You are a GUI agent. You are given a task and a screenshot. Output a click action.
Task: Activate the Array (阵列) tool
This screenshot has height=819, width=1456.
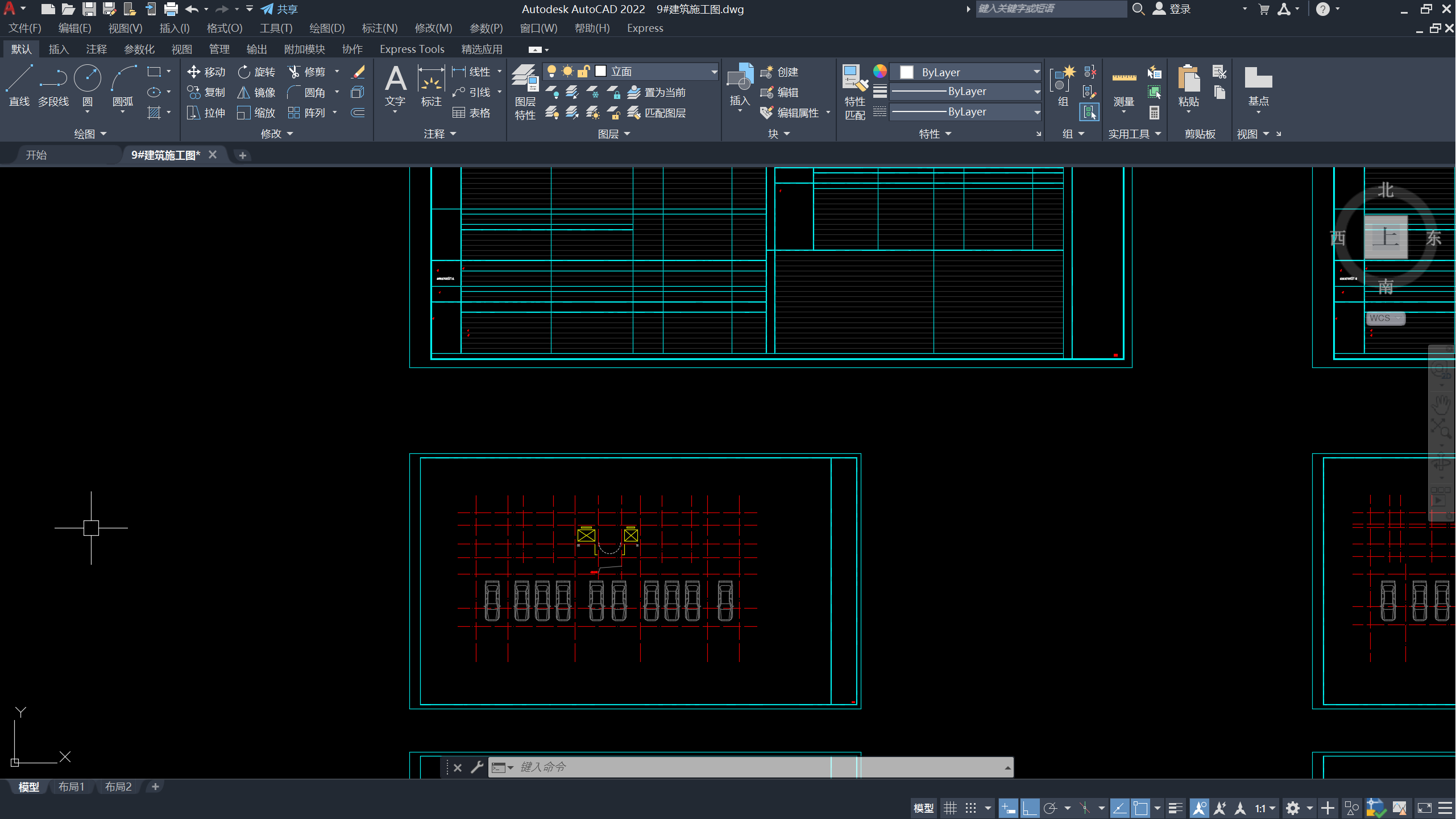click(307, 113)
